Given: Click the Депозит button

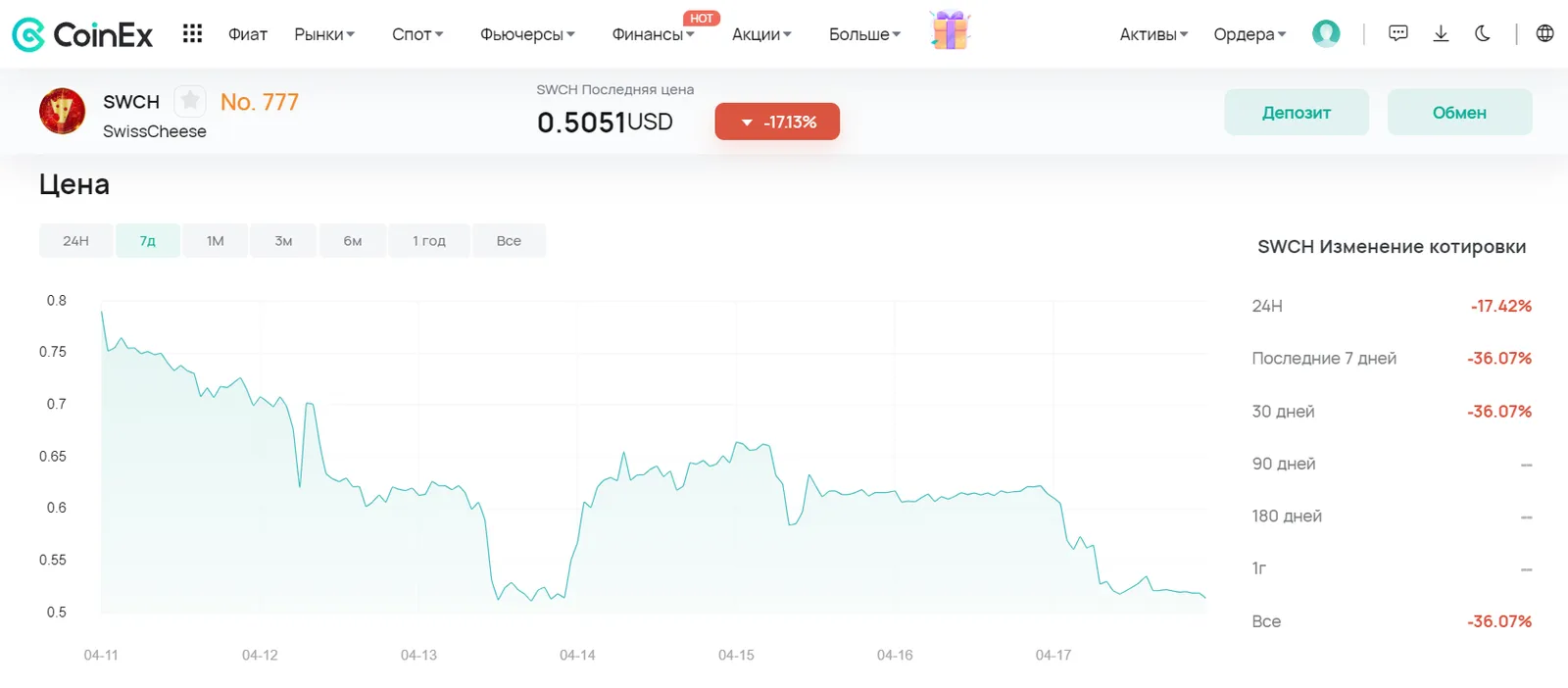Looking at the screenshot, I should click(x=1297, y=113).
